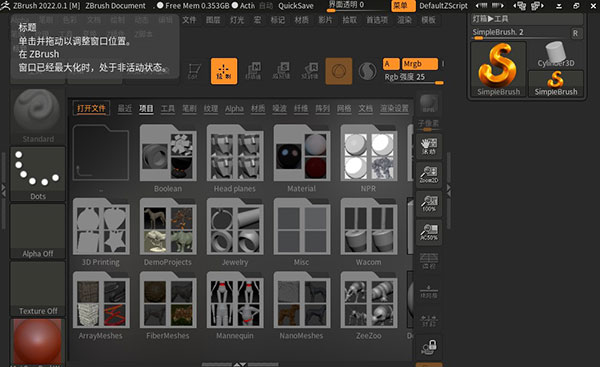Viewport: 600px width, 367px height.
Task: Open the red material sphere picker
Action: pyautogui.click(x=38, y=342)
